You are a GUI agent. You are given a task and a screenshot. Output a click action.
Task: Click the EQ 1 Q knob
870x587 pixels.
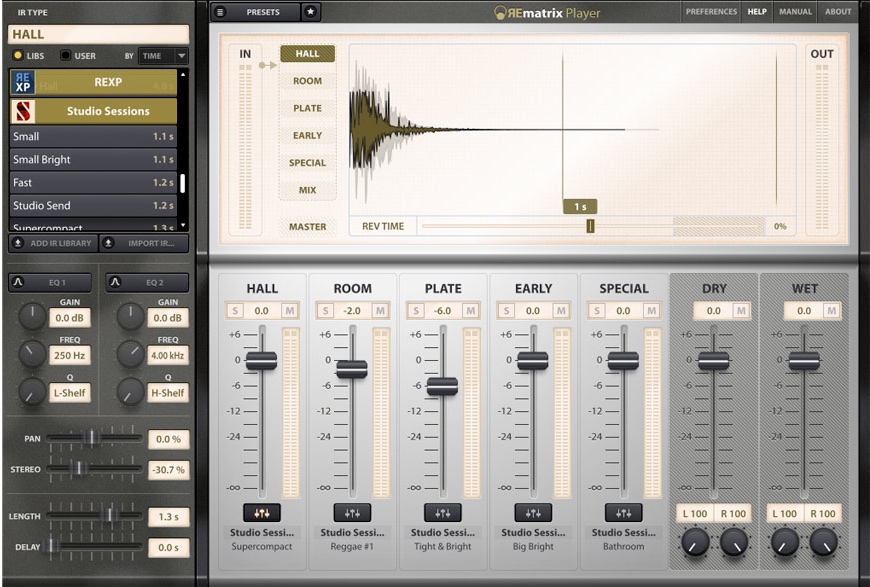pos(32,392)
